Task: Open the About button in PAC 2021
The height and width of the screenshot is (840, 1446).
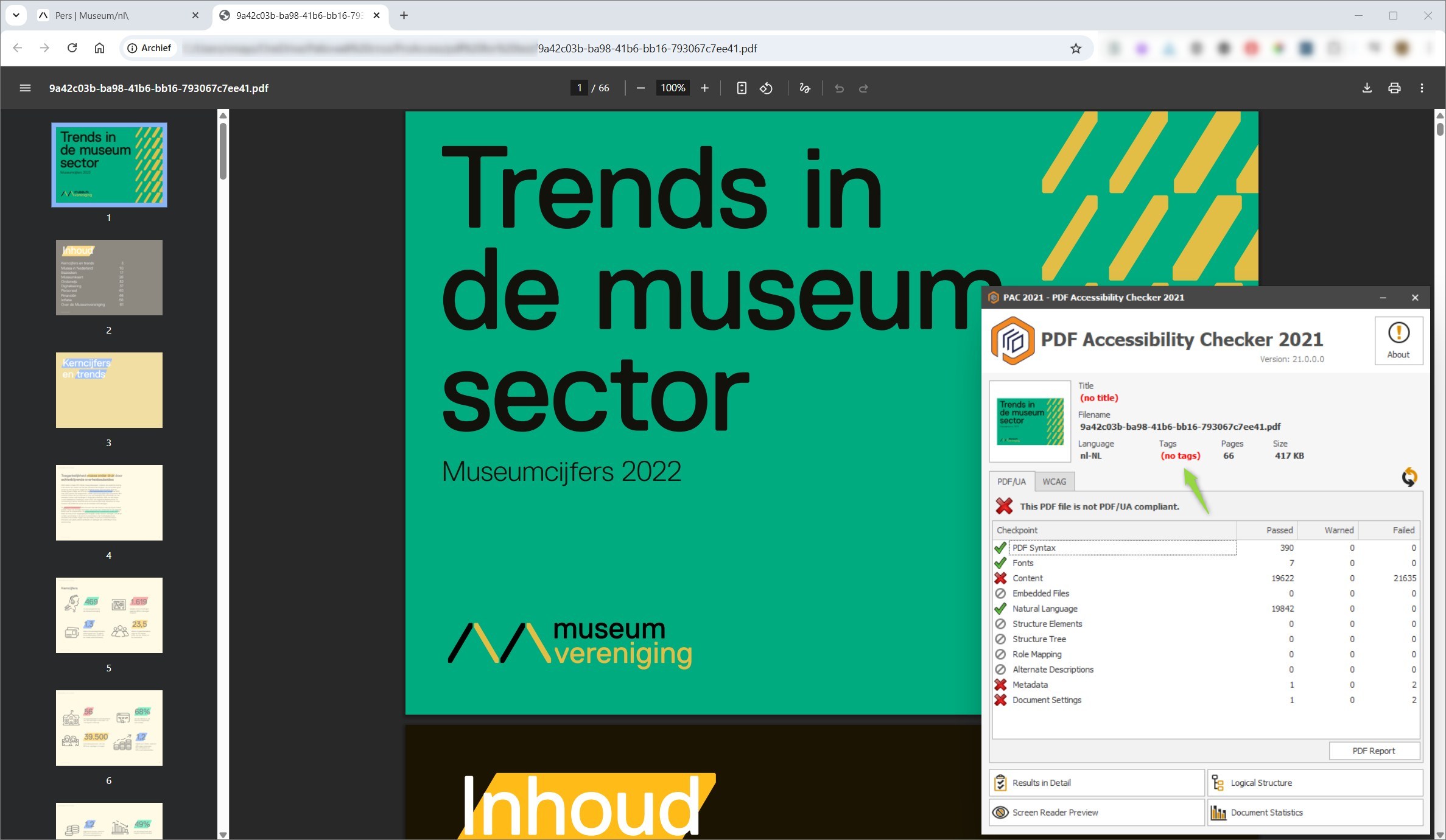Action: point(1399,341)
